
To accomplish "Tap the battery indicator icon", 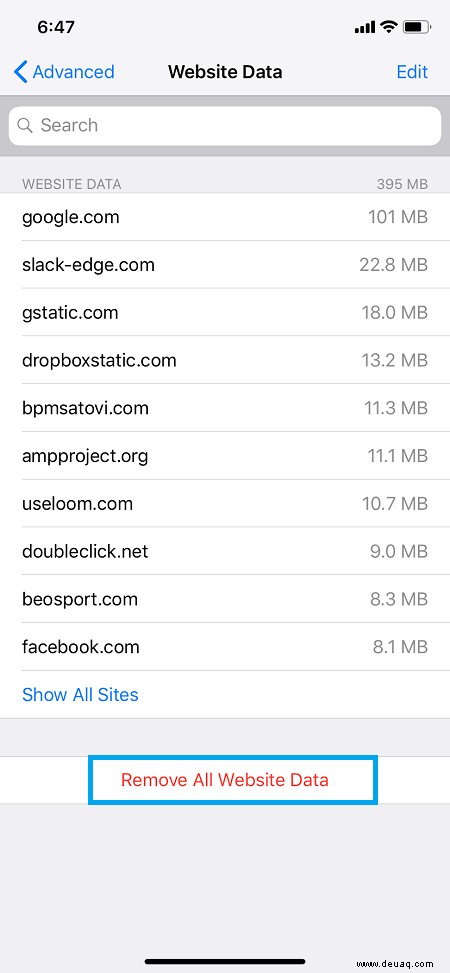I will (418, 27).
